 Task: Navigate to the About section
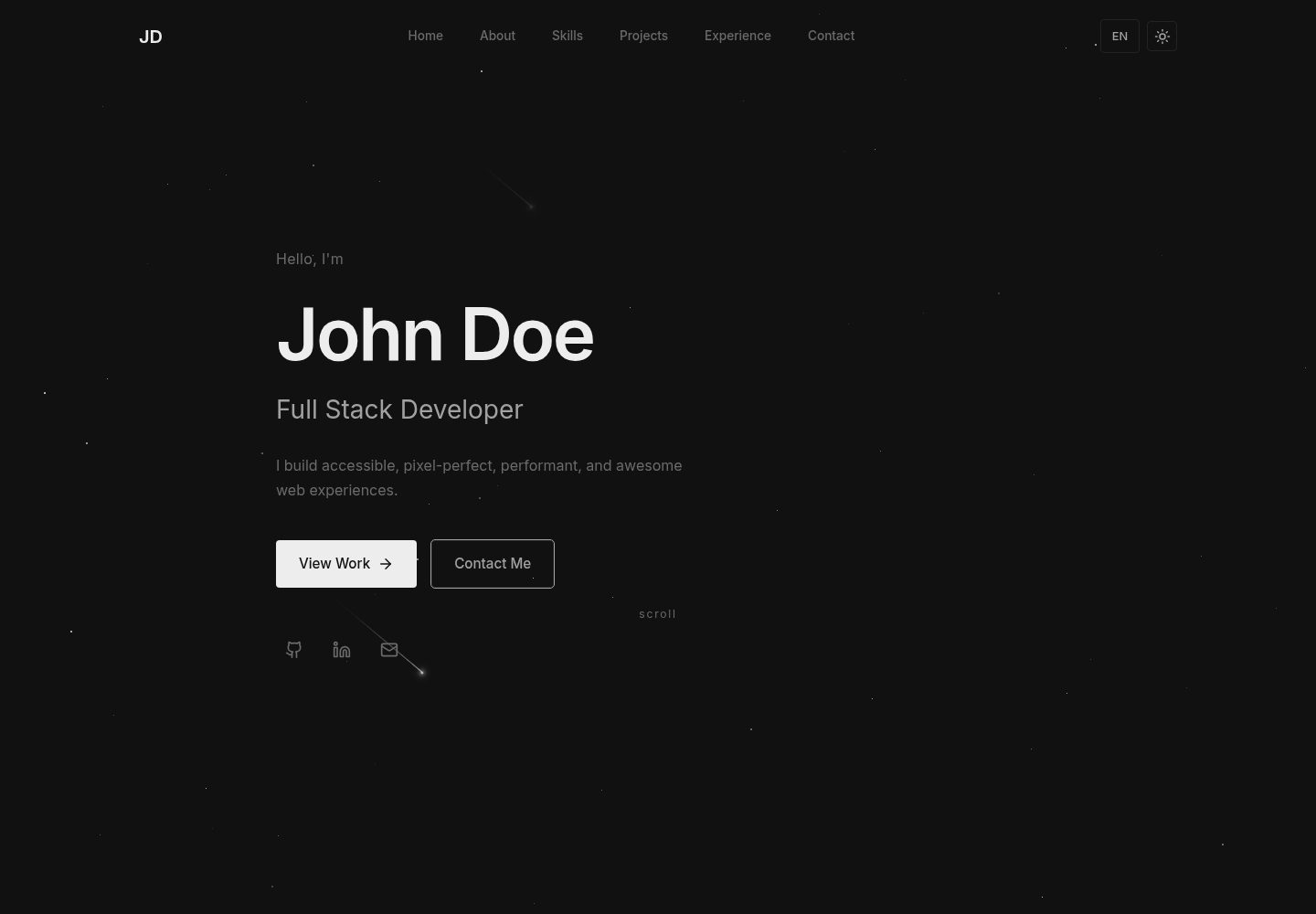[x=498, y=36]
